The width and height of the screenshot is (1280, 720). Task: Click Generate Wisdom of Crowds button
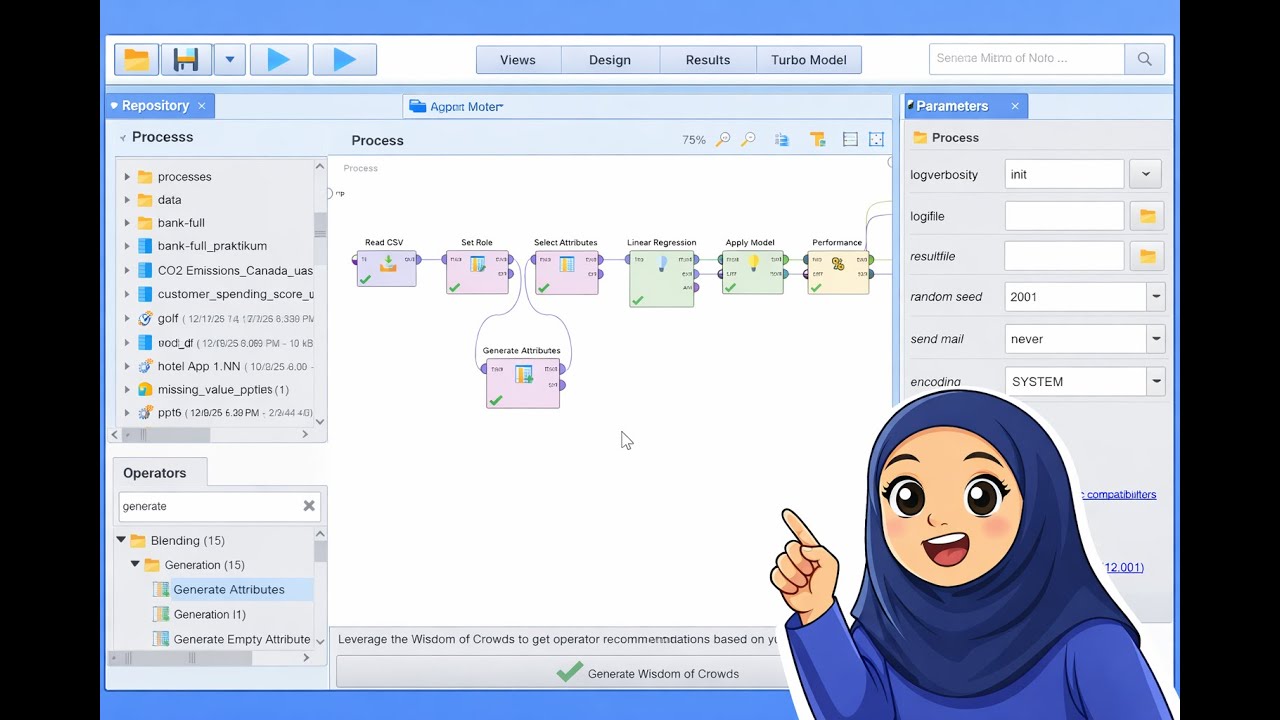point(560,673)
